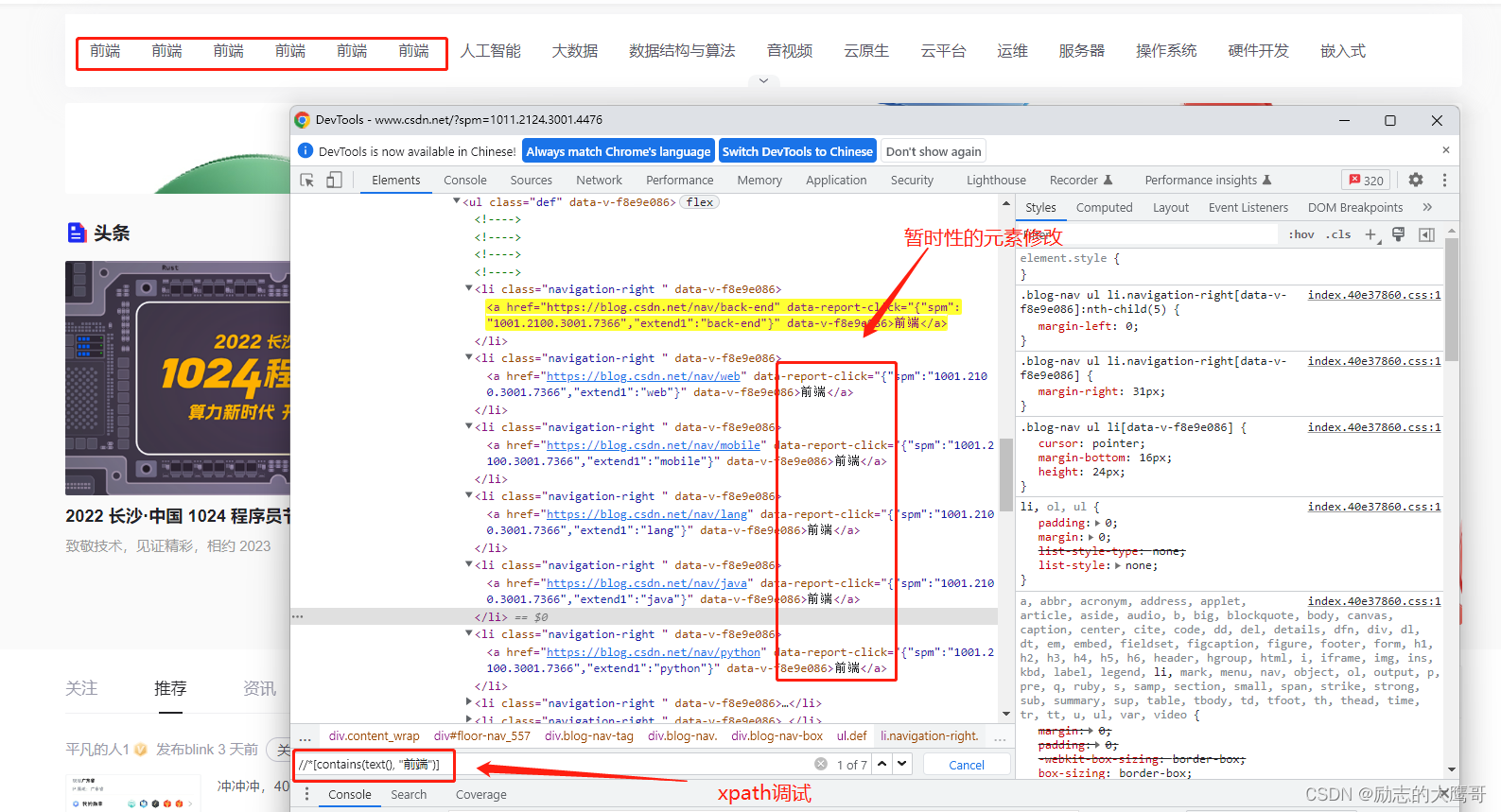Viewport: 1501px width, 812px height.
Task: Open the Performance insights tab
Action: coord(1208,180)
